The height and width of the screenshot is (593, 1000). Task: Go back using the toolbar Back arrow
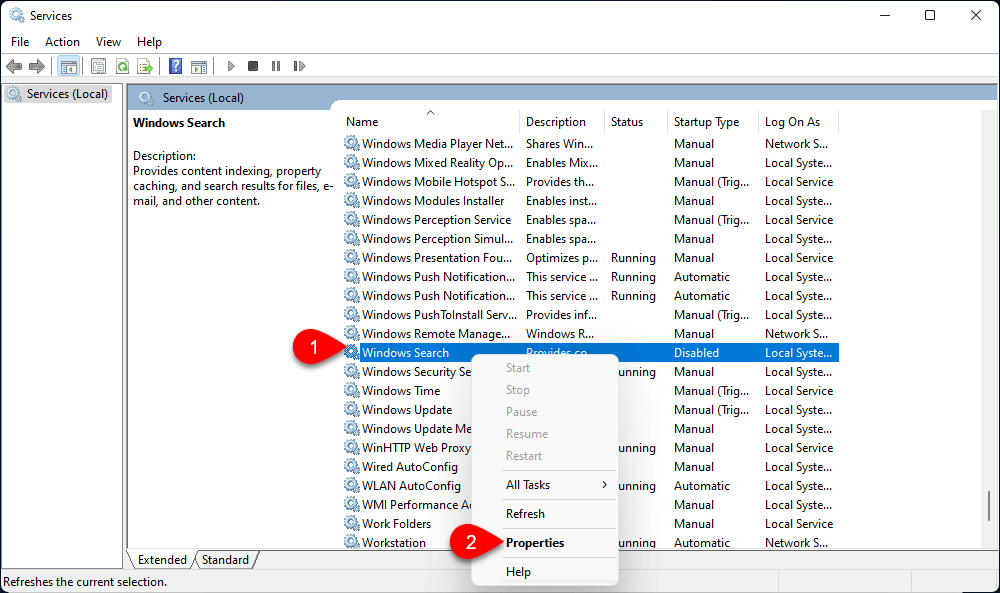[14, 66]
